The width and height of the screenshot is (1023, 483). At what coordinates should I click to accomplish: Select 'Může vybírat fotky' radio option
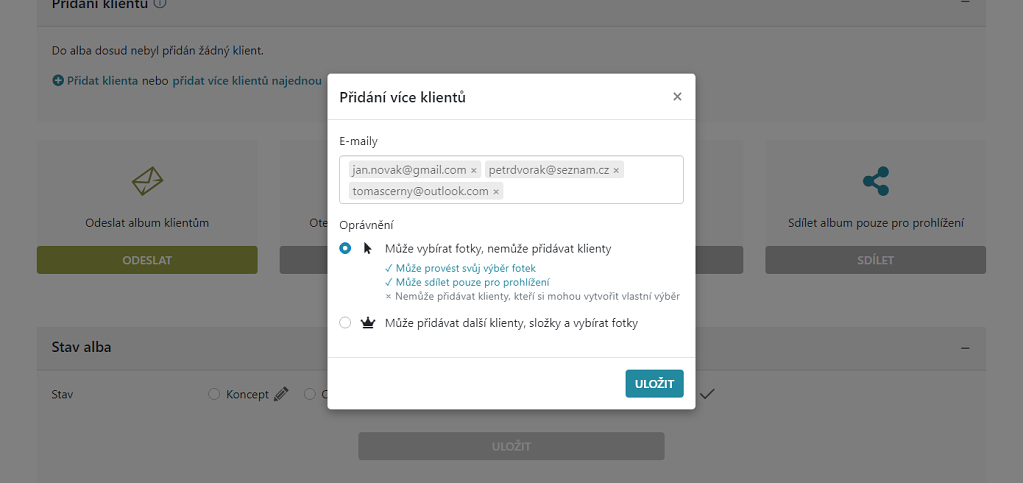tap(345, 248)
